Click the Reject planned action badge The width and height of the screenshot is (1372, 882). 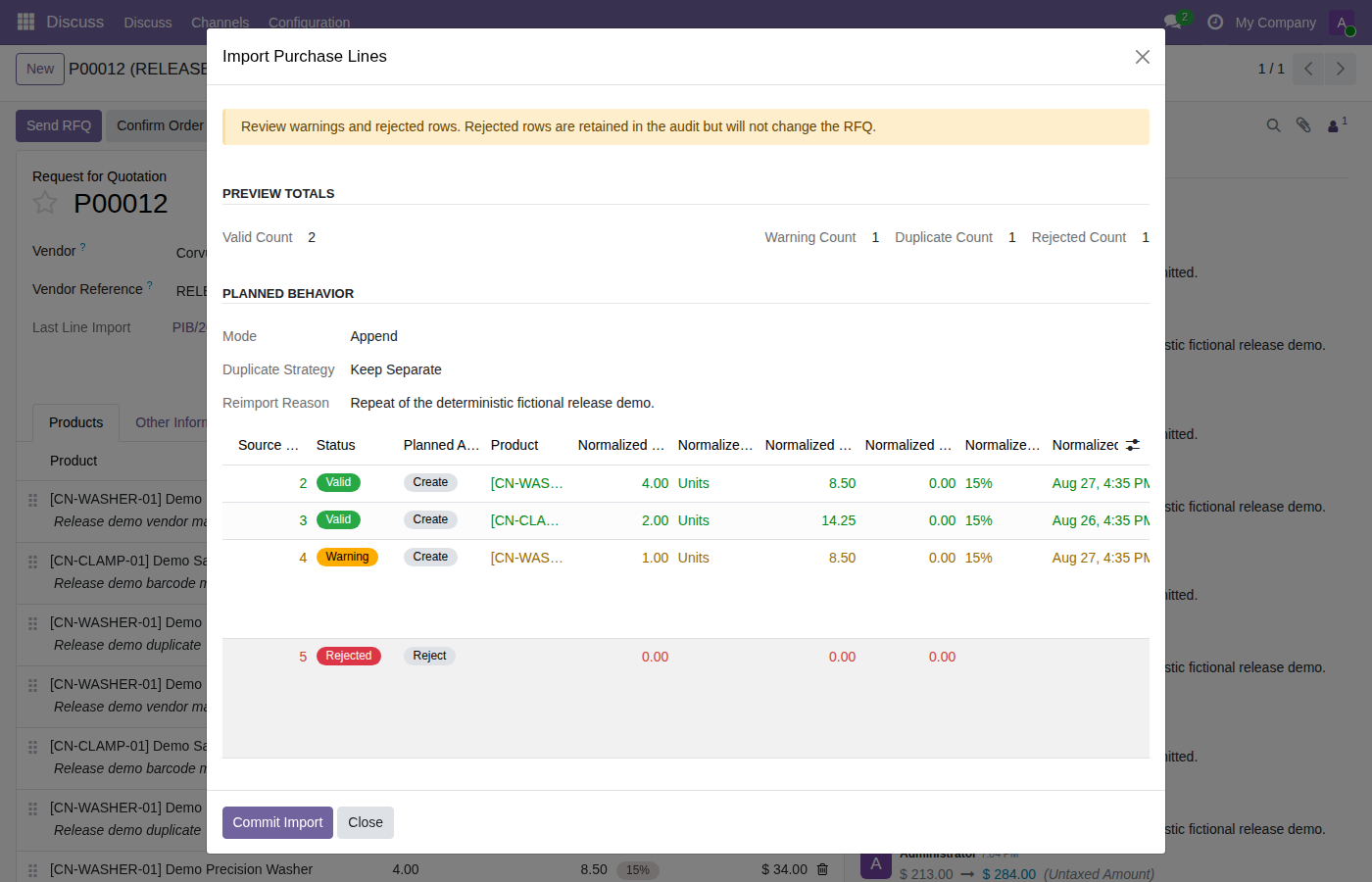[429, 656]
